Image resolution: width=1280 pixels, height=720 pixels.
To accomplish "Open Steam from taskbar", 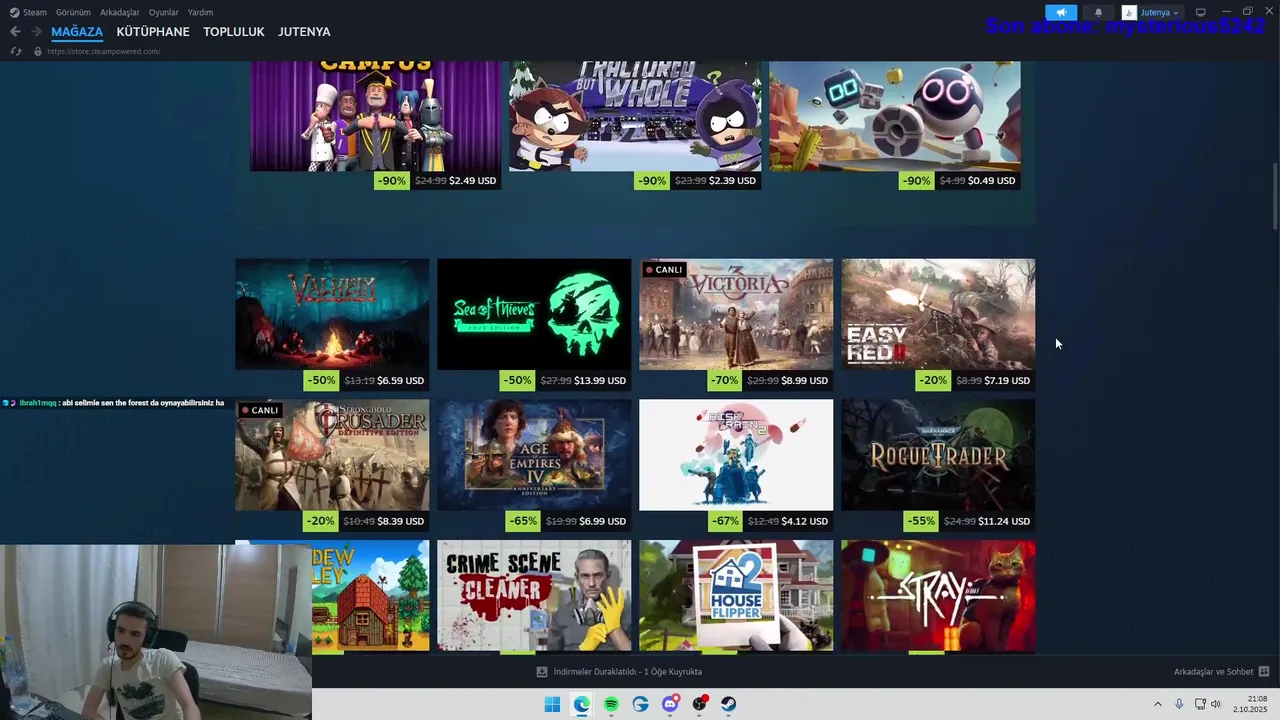I will point(729,704).
